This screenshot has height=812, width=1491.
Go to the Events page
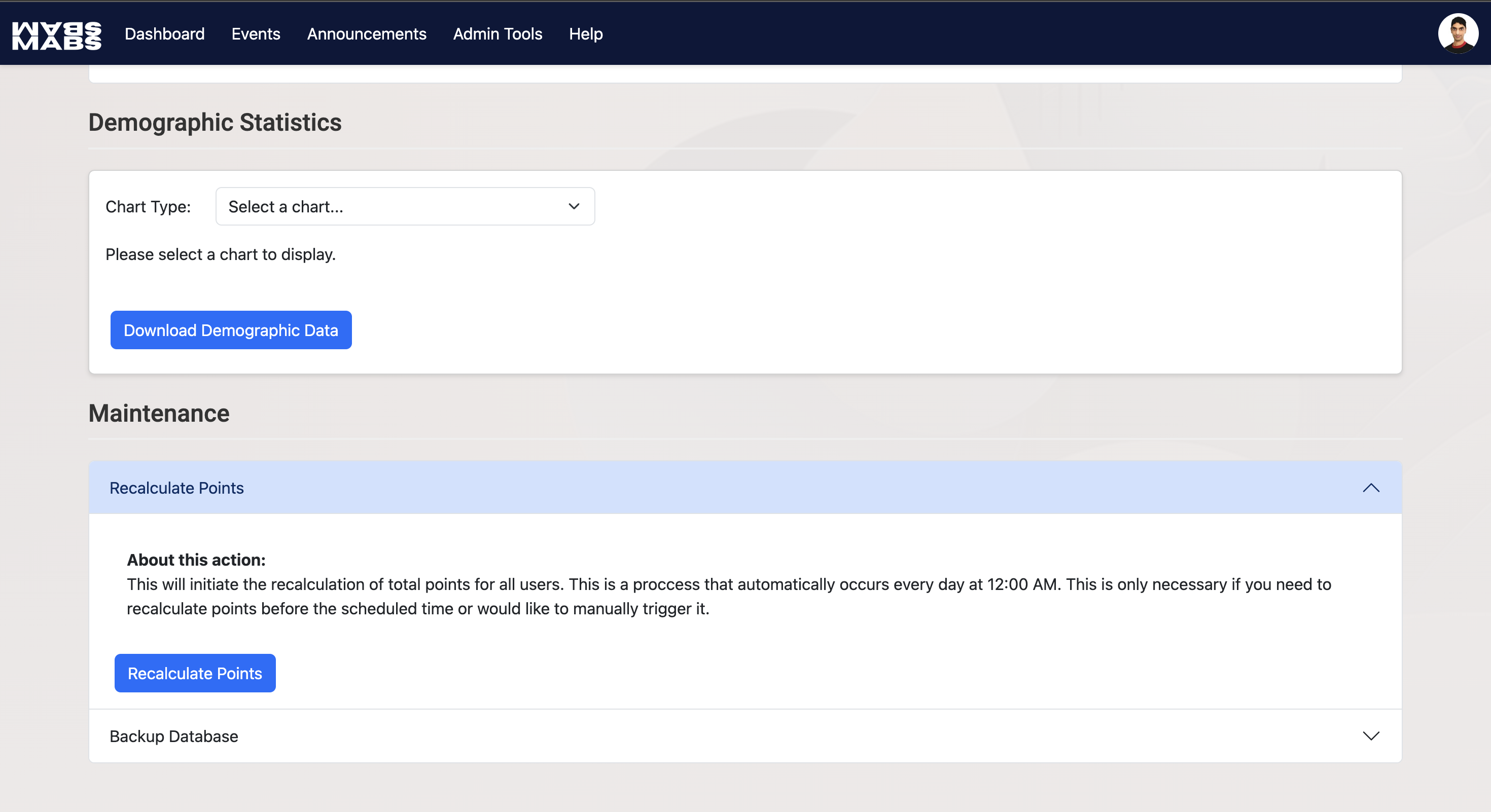click(255, 34)
